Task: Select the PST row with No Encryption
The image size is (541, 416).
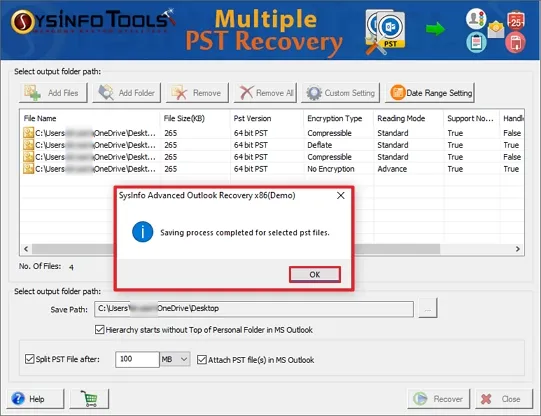Action: click(272, 169)
